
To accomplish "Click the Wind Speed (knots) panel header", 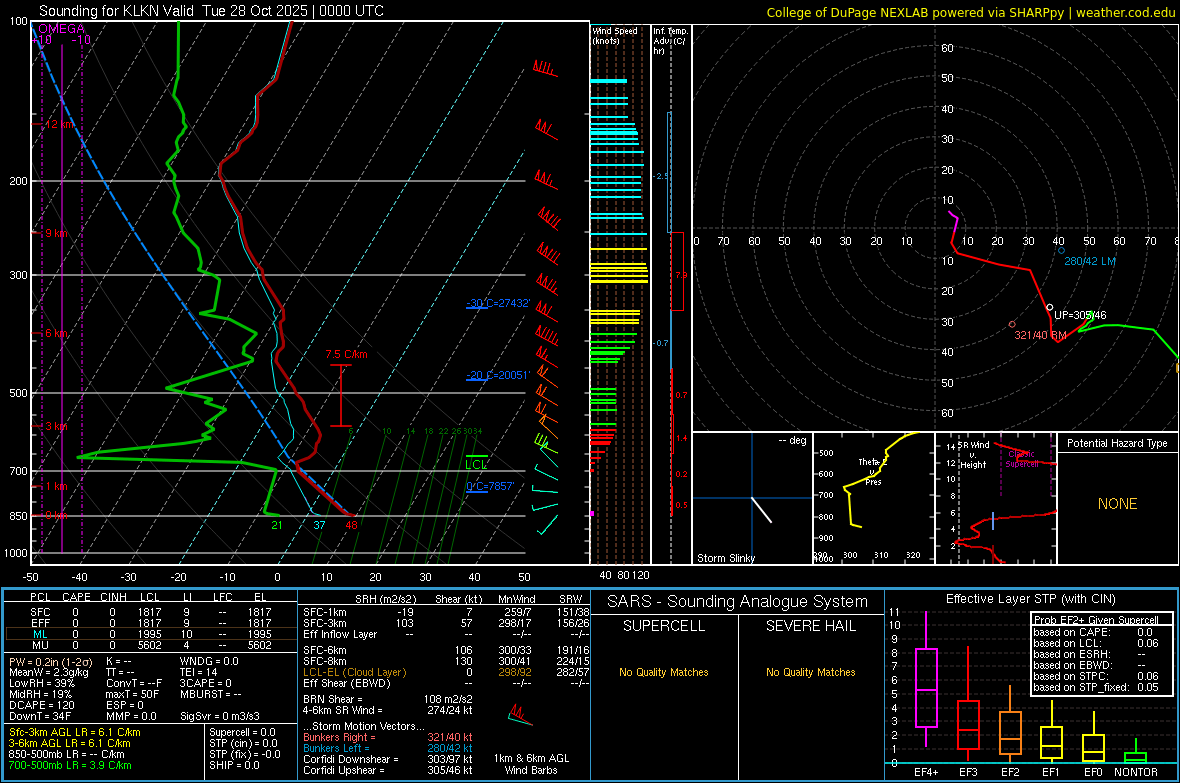I will tap(615, 35).
